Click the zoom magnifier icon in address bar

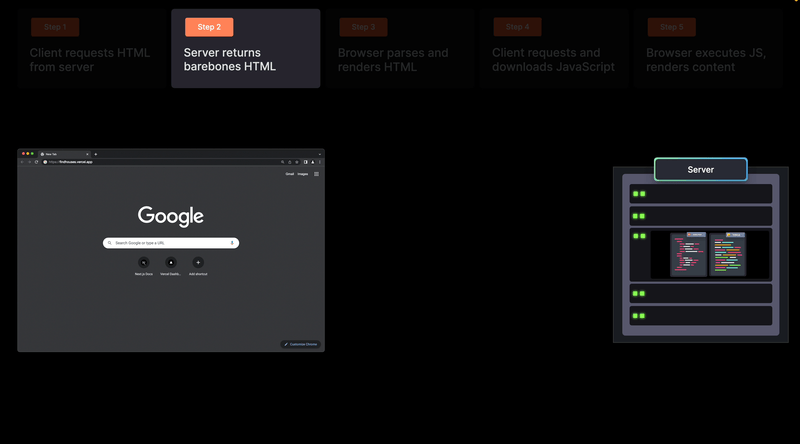coord(283,162)
